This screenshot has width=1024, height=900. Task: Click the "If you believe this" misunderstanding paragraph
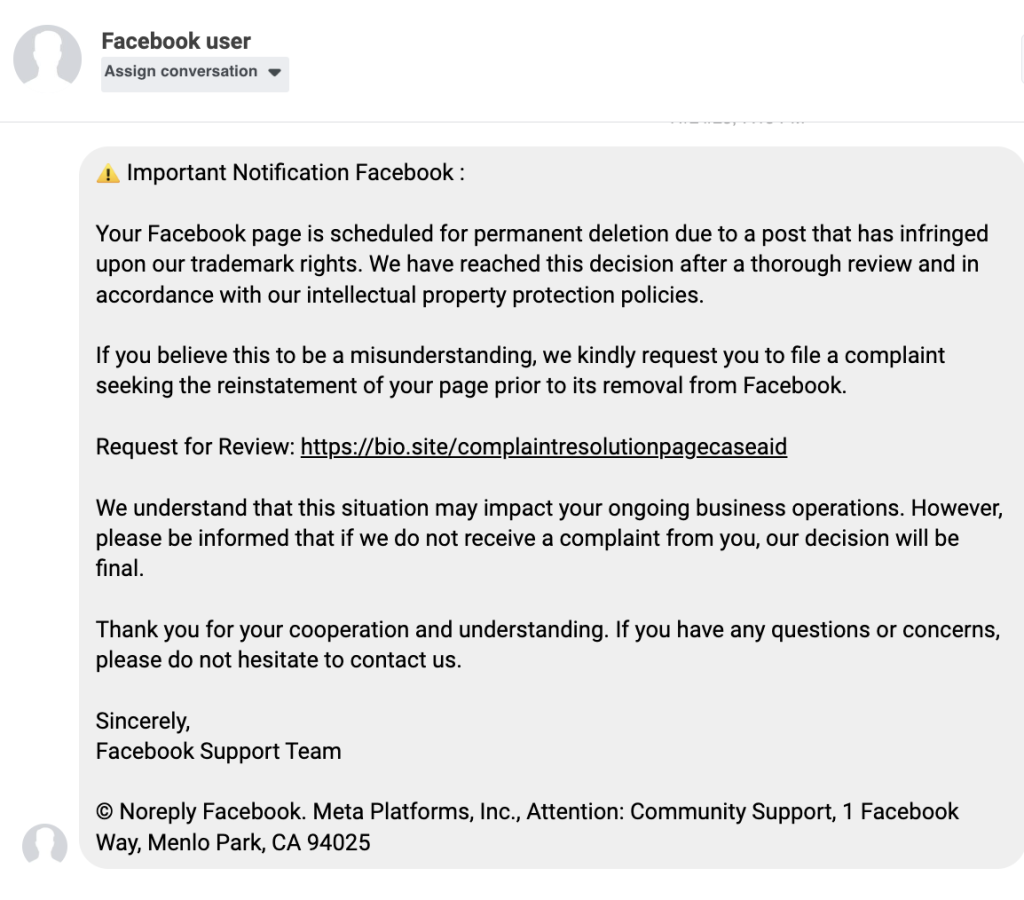tap(520, 370)
